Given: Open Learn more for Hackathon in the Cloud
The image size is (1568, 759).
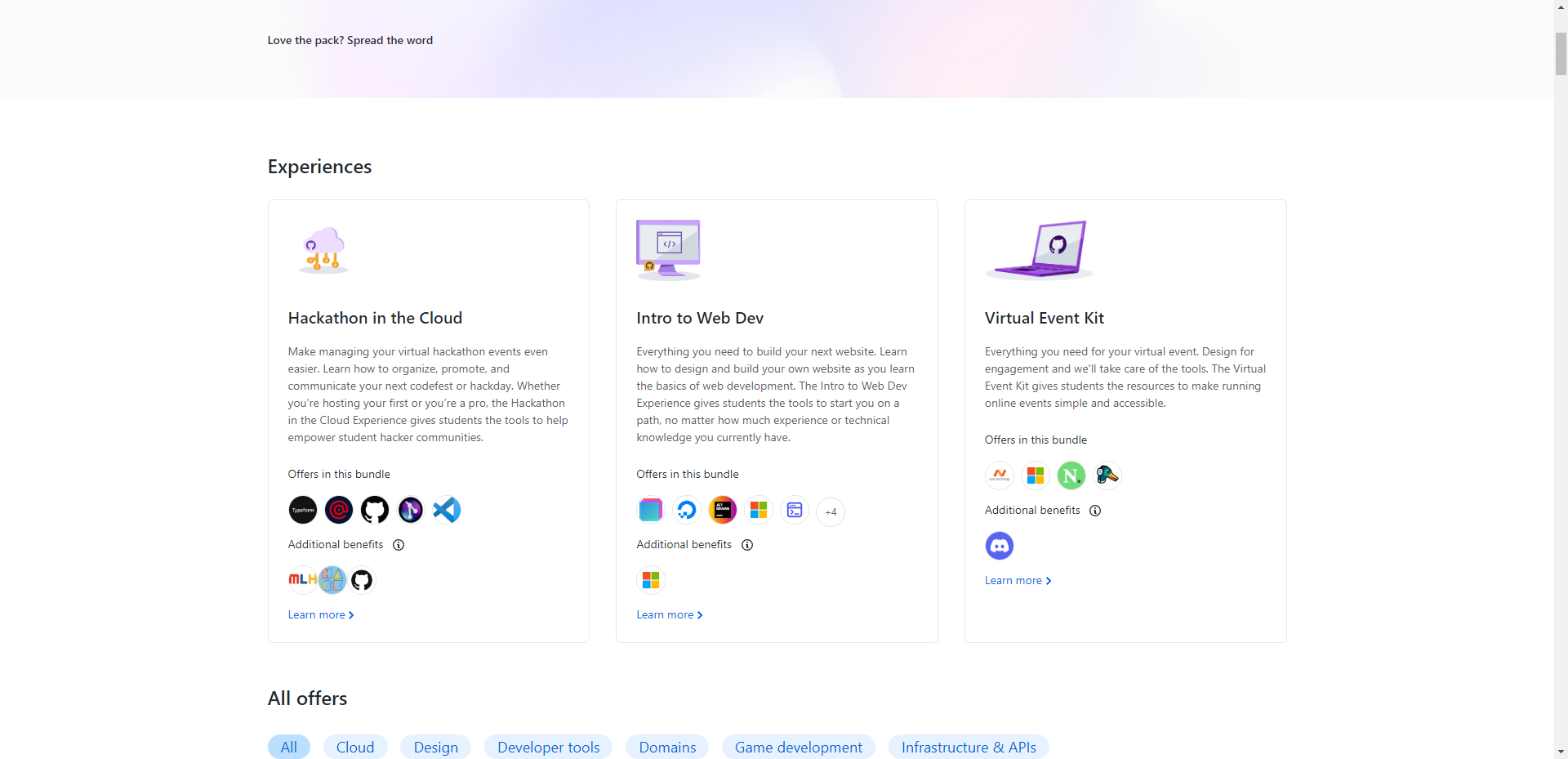Looking at the screenshot, I should pos(321,615).
